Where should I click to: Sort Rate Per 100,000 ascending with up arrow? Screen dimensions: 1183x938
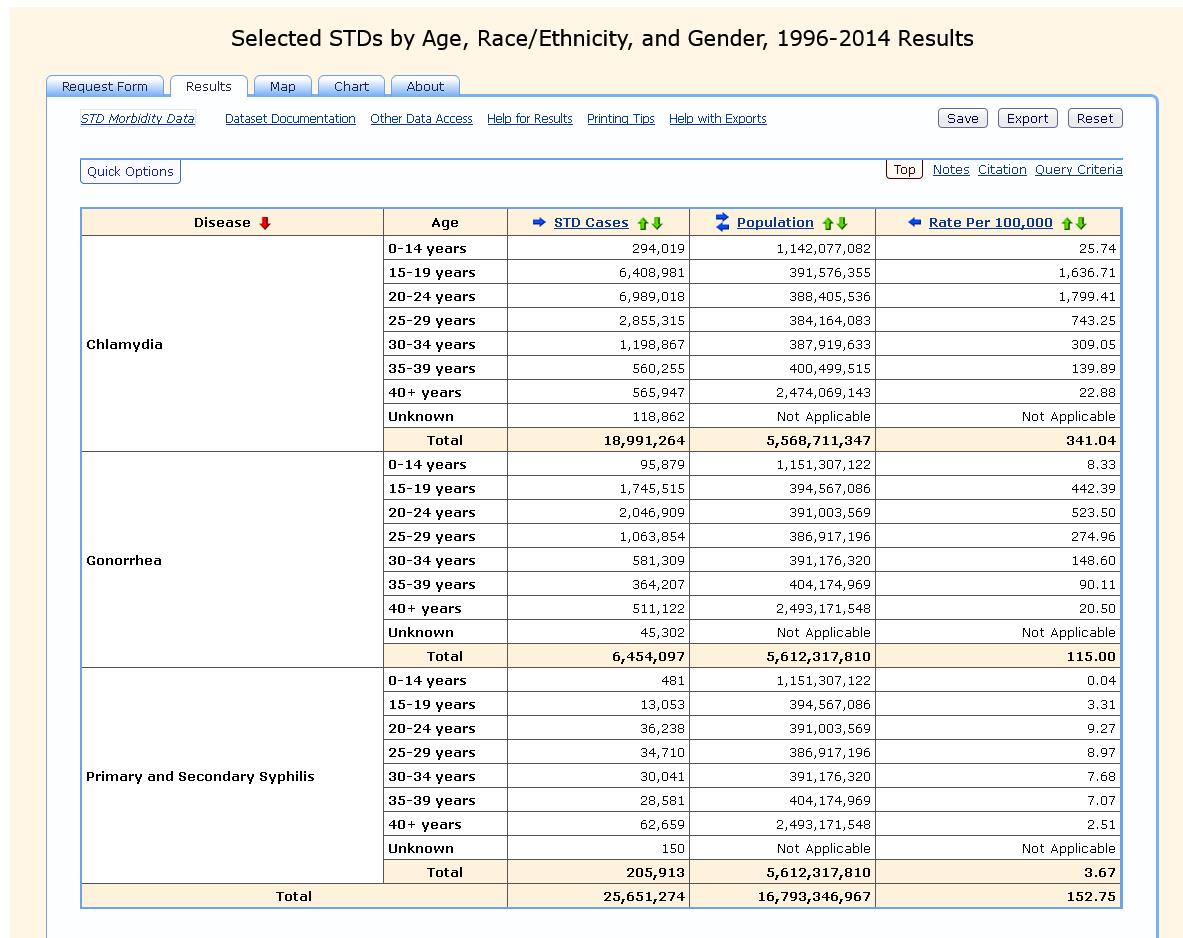click(1067, 224)
